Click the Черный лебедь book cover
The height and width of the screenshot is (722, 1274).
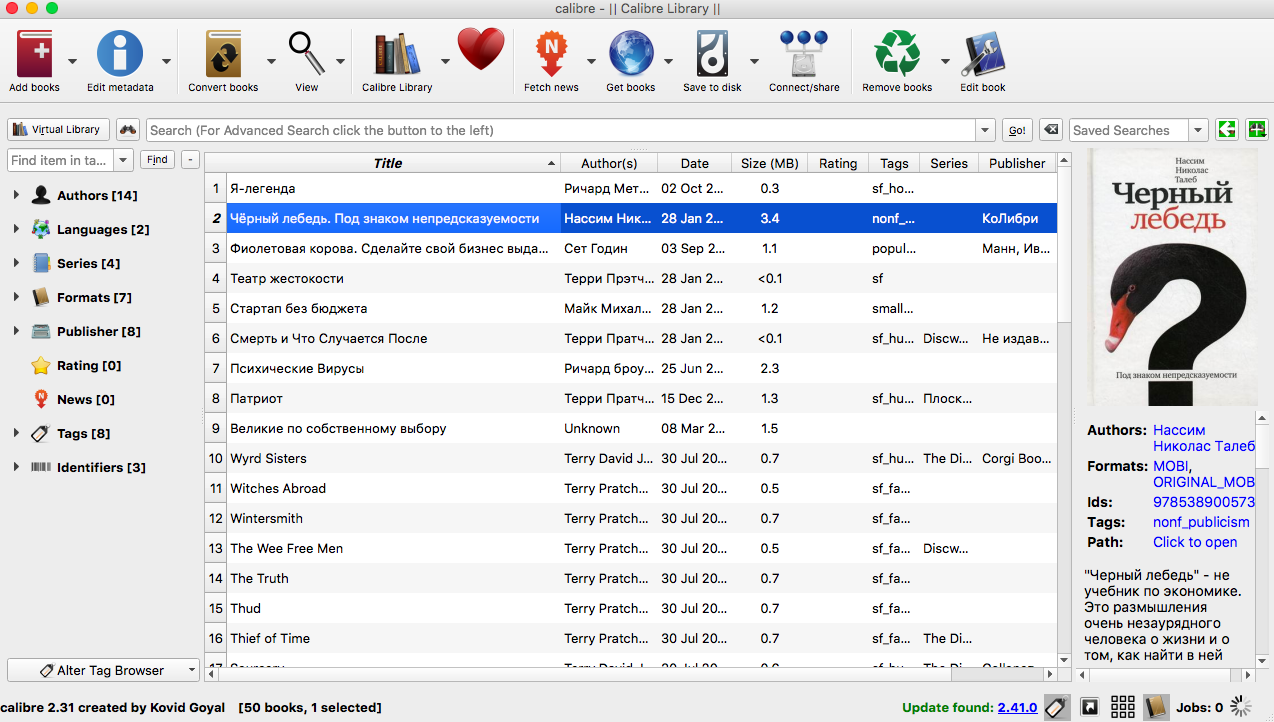click(1173, 277)
